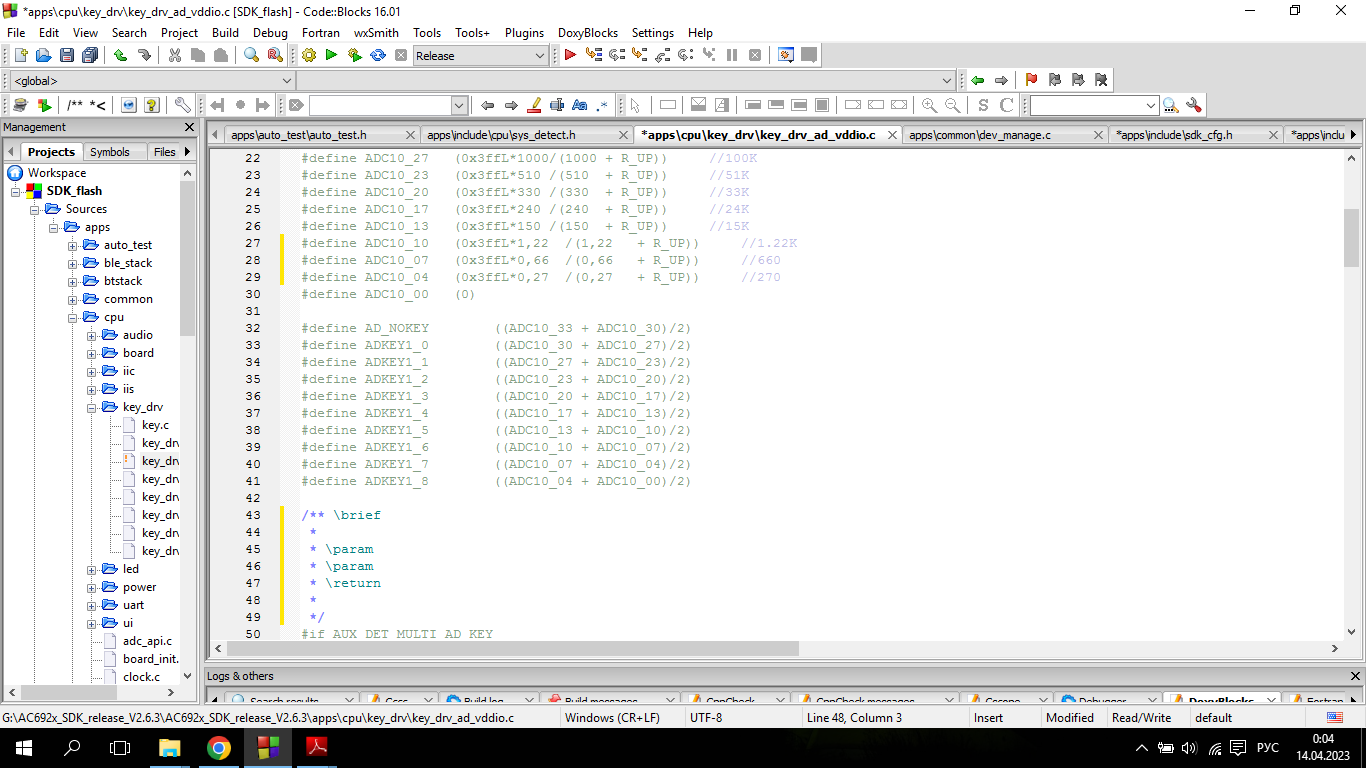Click the volume icon in system tray
Viewport: 1366px width, 768px height.
coord(1189,748)
